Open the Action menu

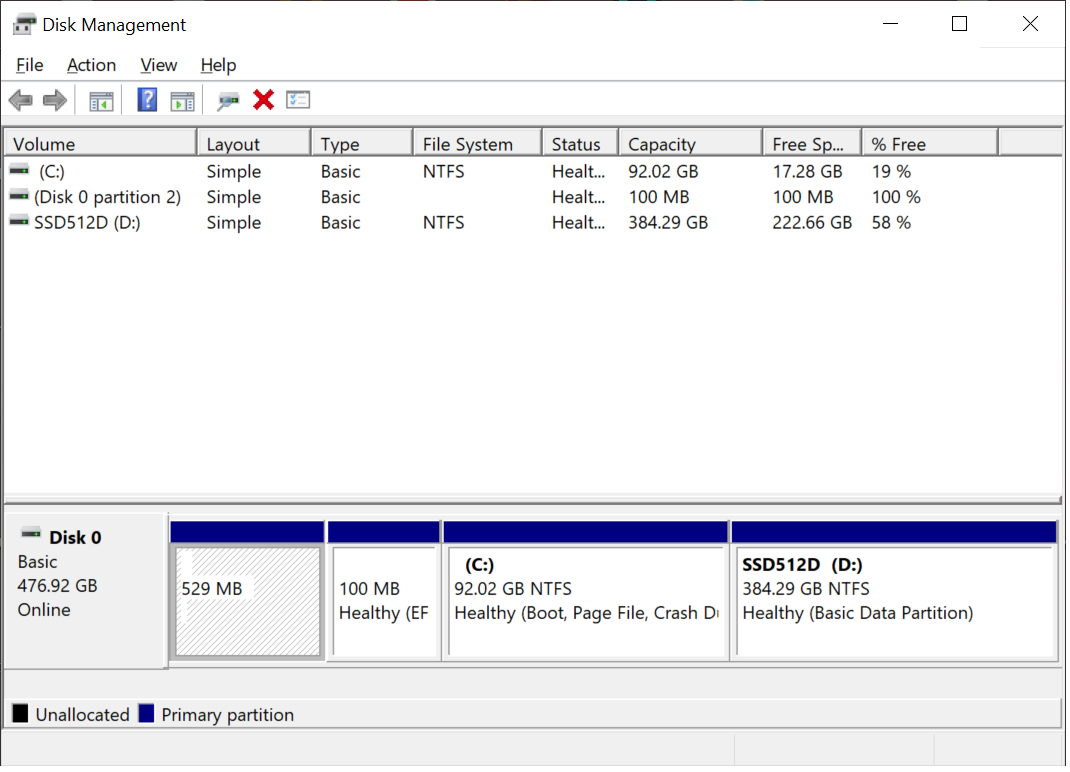91,65
